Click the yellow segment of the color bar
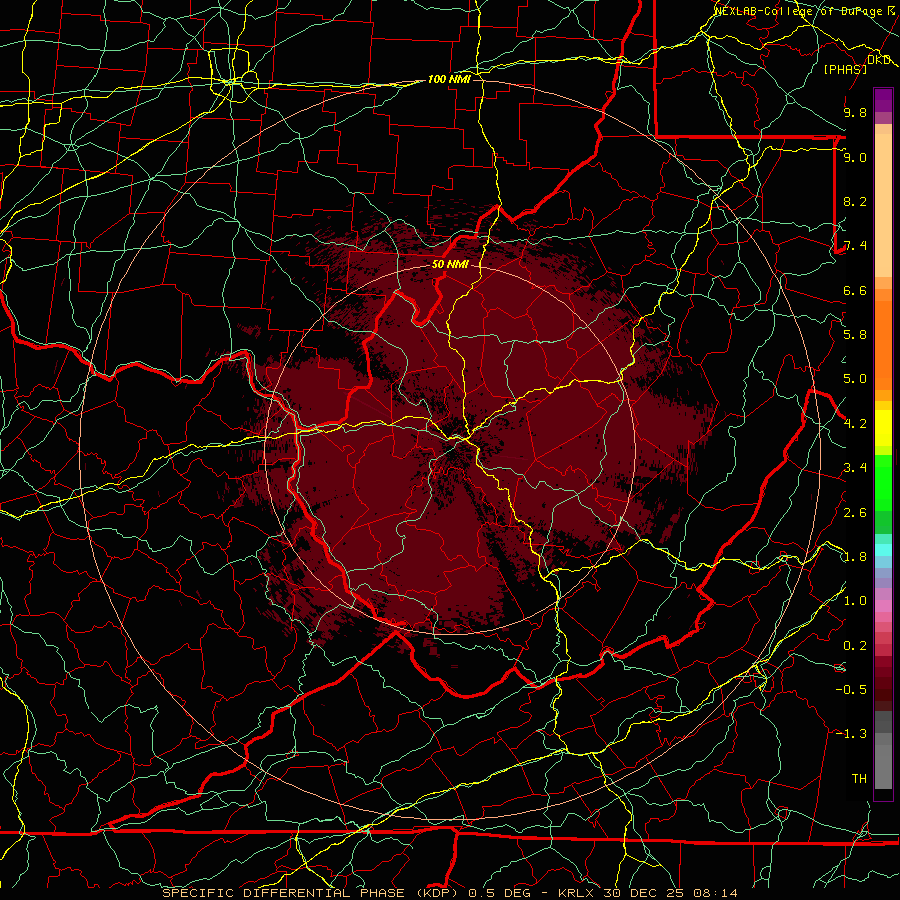Image resolution: width=900 pixels, height=900 pixels. click(x=883, y=428)
